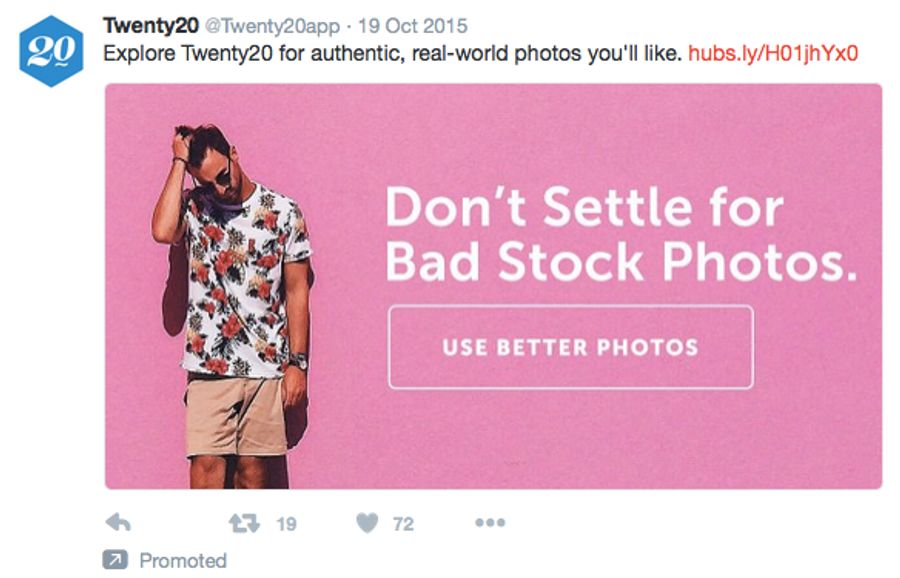
Task: Click the man's tan shorts in the ad photo
Action: 237,413
